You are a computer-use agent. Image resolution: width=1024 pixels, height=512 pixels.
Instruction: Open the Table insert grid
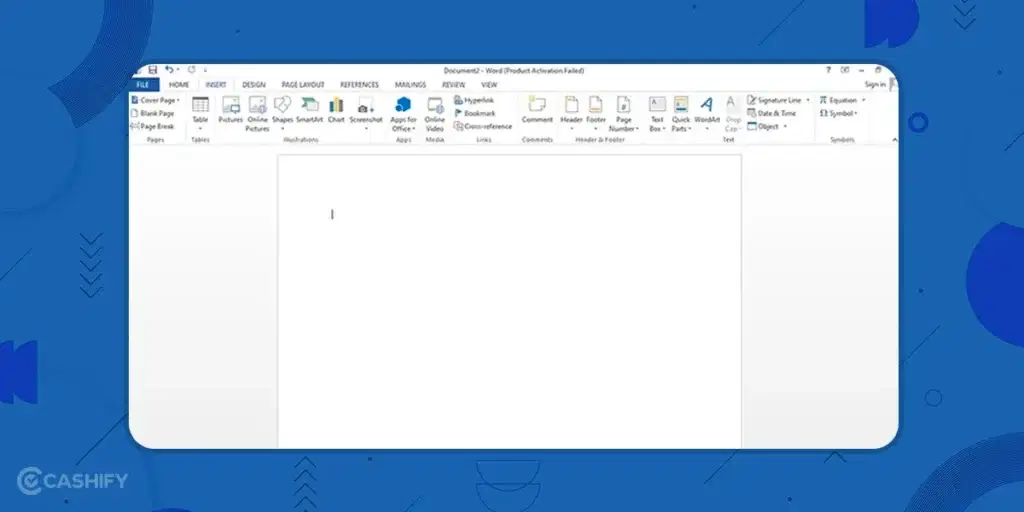[200, 114]
